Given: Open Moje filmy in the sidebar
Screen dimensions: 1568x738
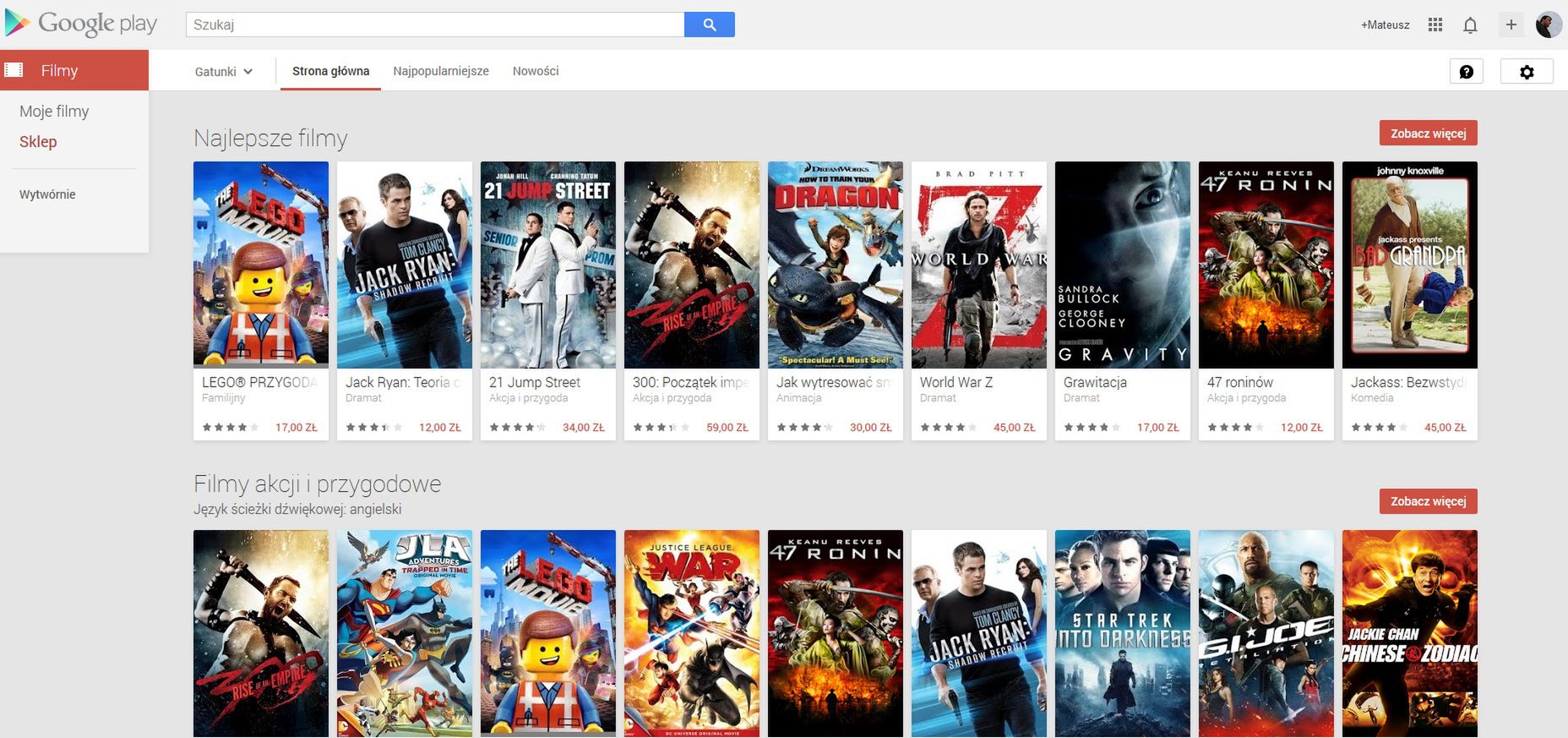Looking at the screenshot, I should [x=54, y=111].
